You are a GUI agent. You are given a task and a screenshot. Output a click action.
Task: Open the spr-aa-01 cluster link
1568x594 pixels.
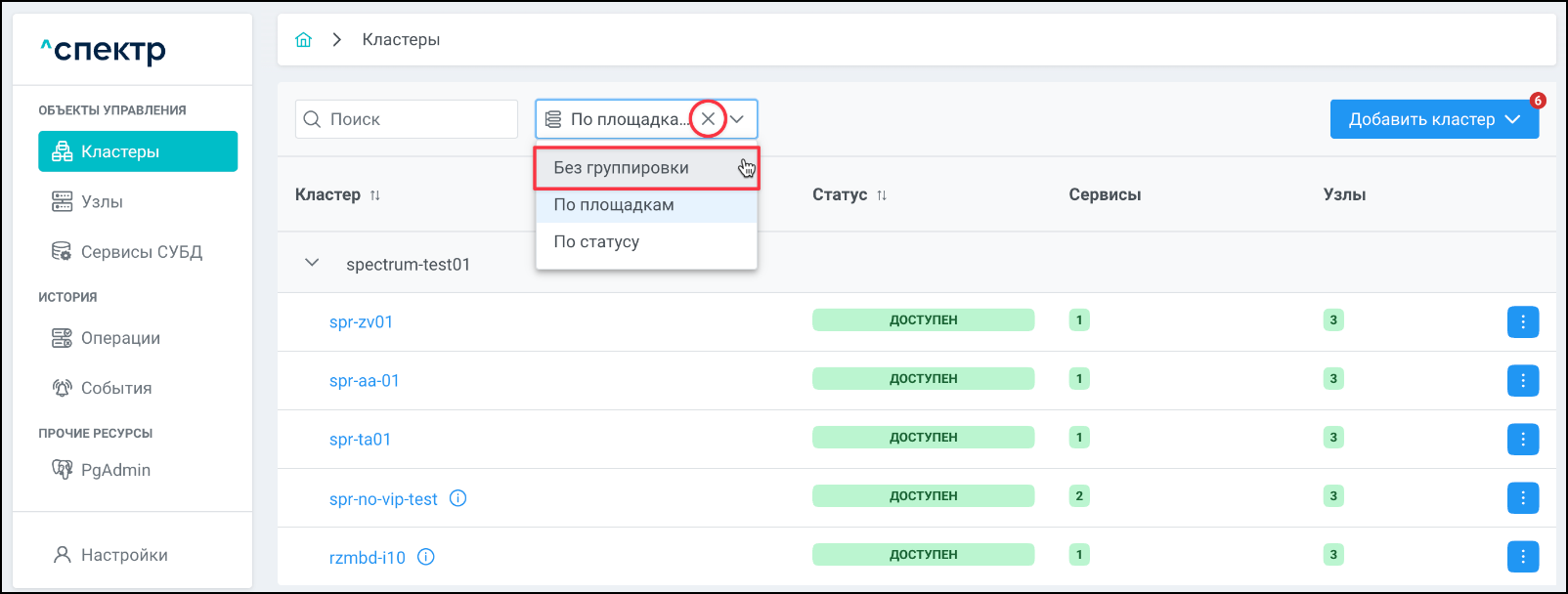(x=365, y=381)
